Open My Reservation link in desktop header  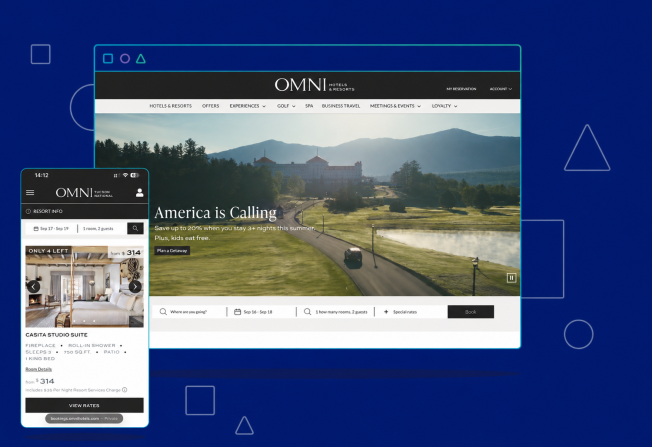[x=461, y=89]
